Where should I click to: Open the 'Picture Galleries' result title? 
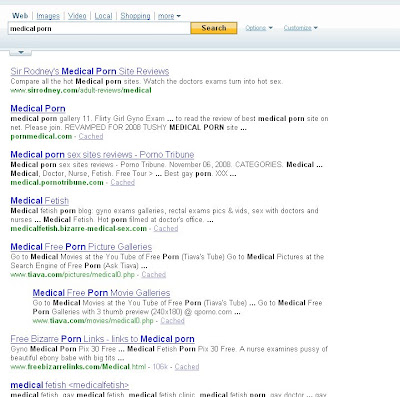81,247
